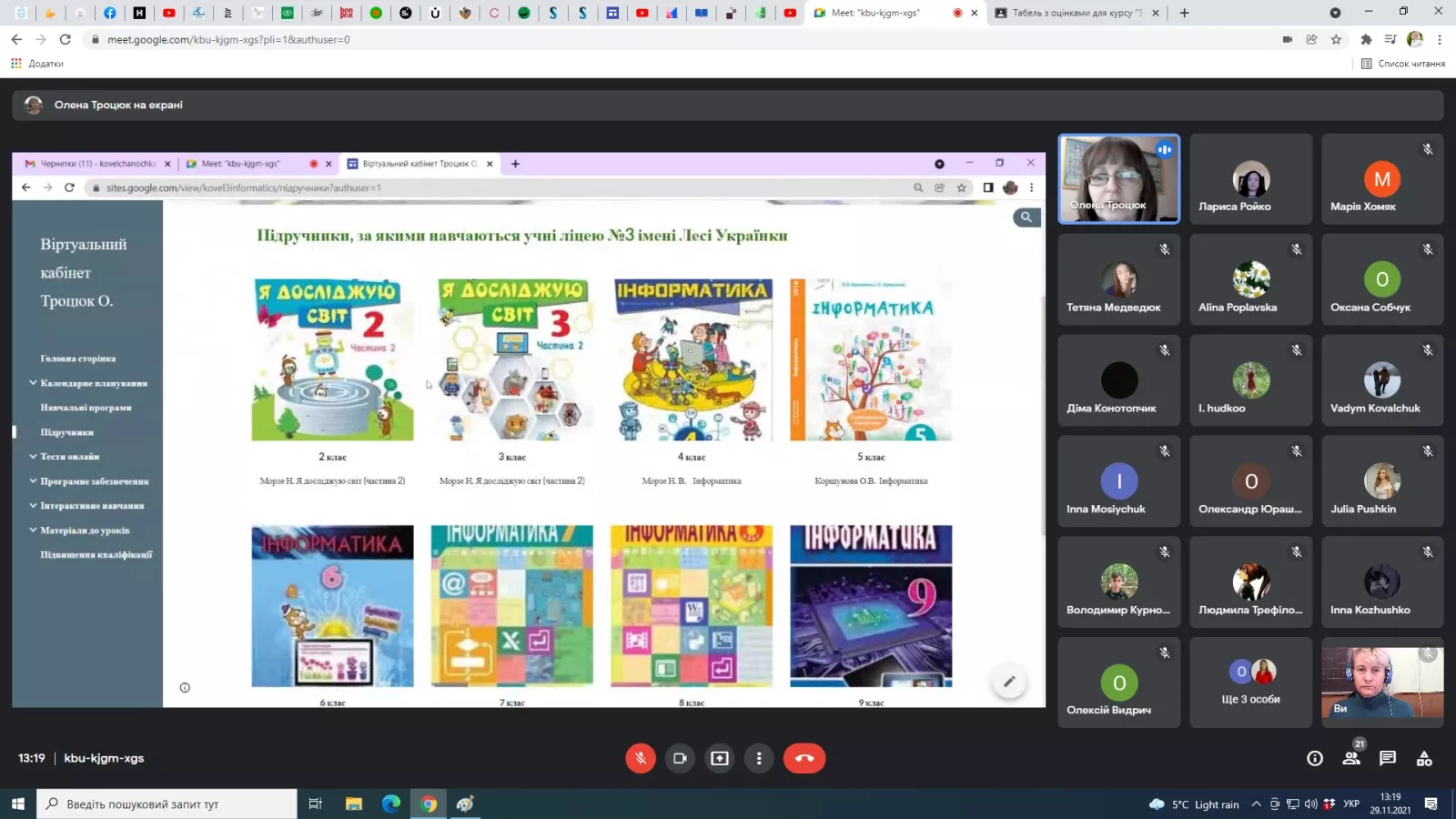Viewport: 1456px width, 819px height.
Task: Open more options three-dot menu in call bar
Action: point(759,758)
